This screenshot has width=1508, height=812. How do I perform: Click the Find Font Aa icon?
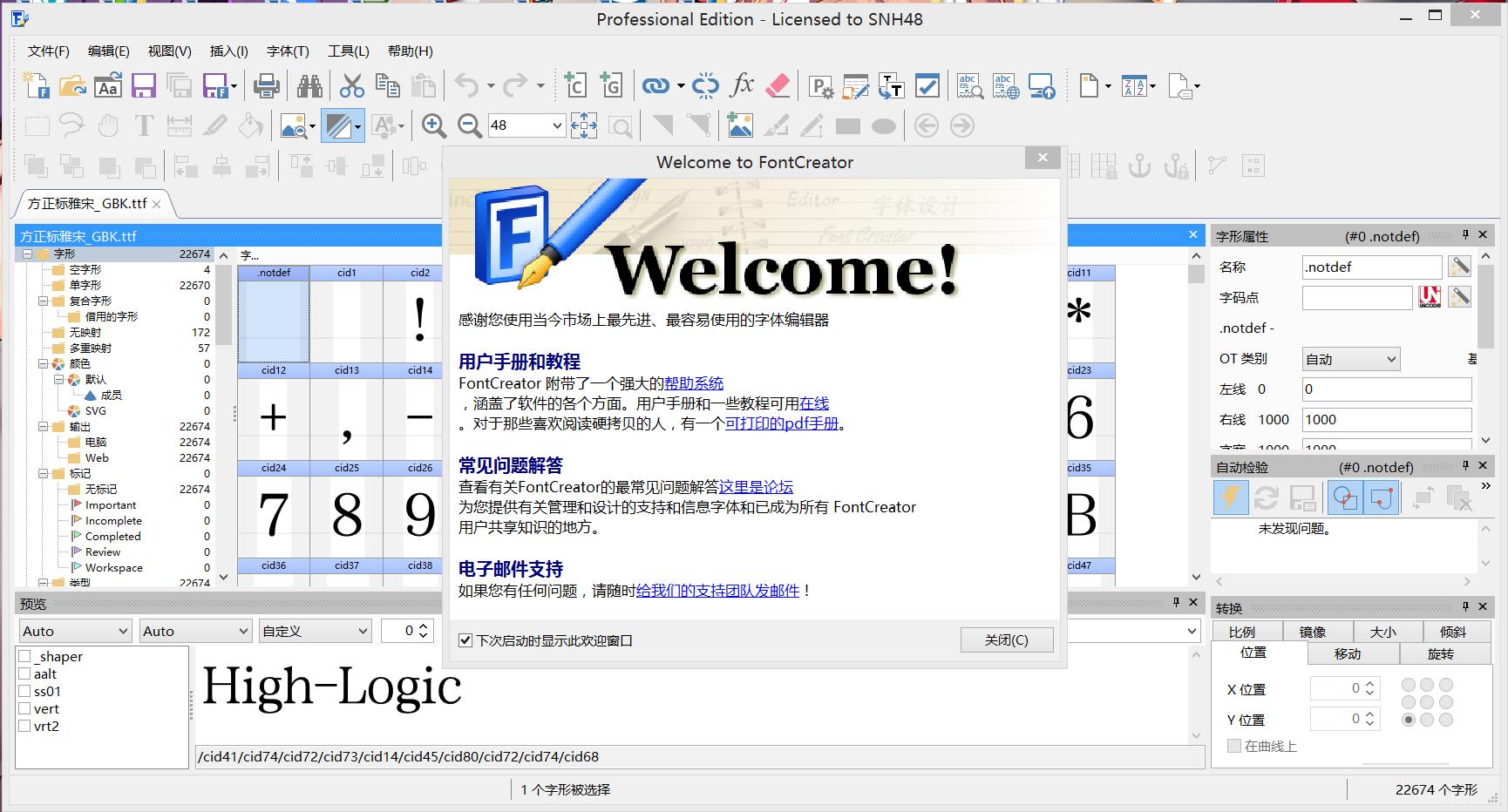click(x=108, y=85)
